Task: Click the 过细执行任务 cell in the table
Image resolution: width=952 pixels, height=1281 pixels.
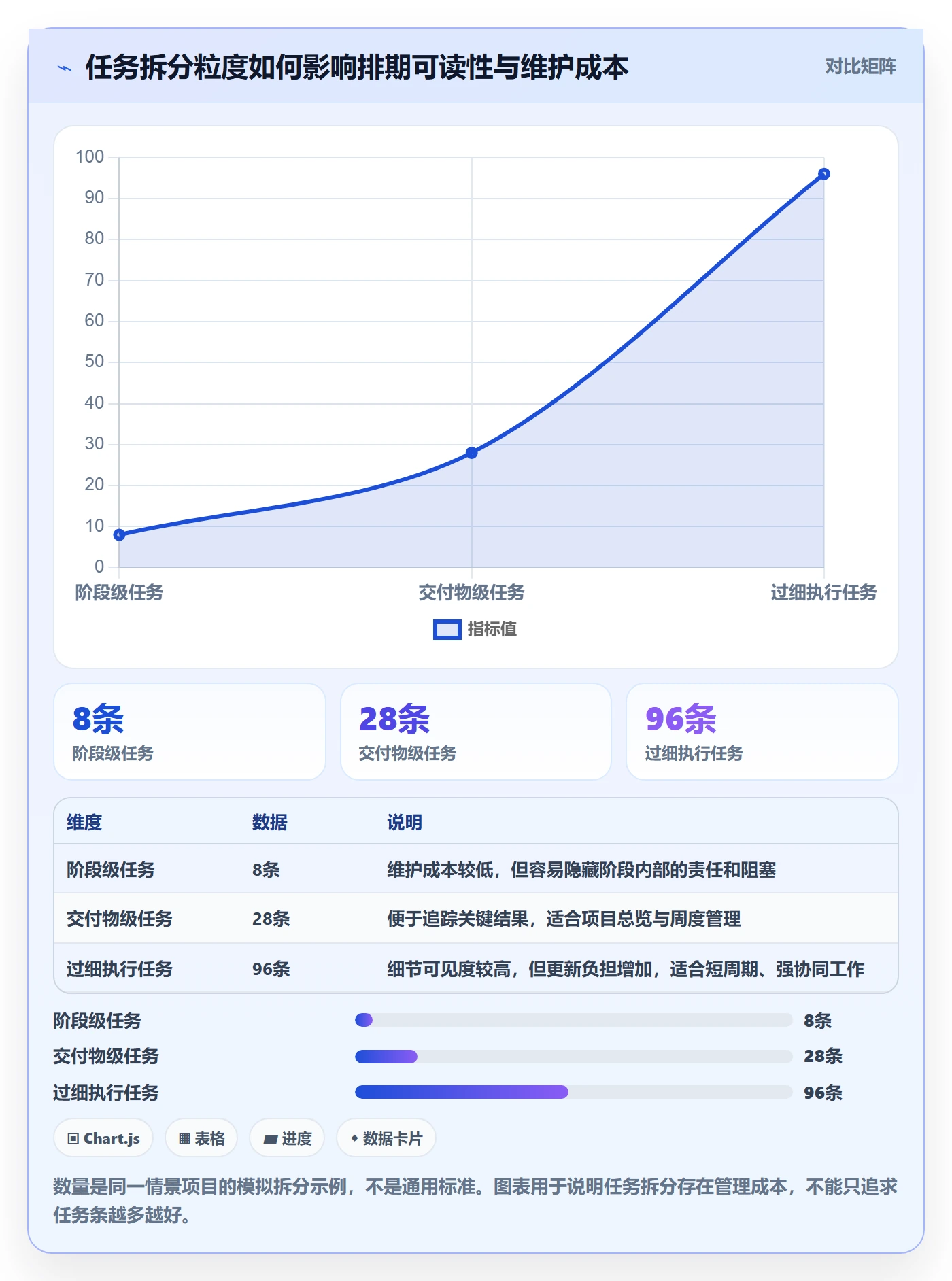Action: tap(120, 969)
